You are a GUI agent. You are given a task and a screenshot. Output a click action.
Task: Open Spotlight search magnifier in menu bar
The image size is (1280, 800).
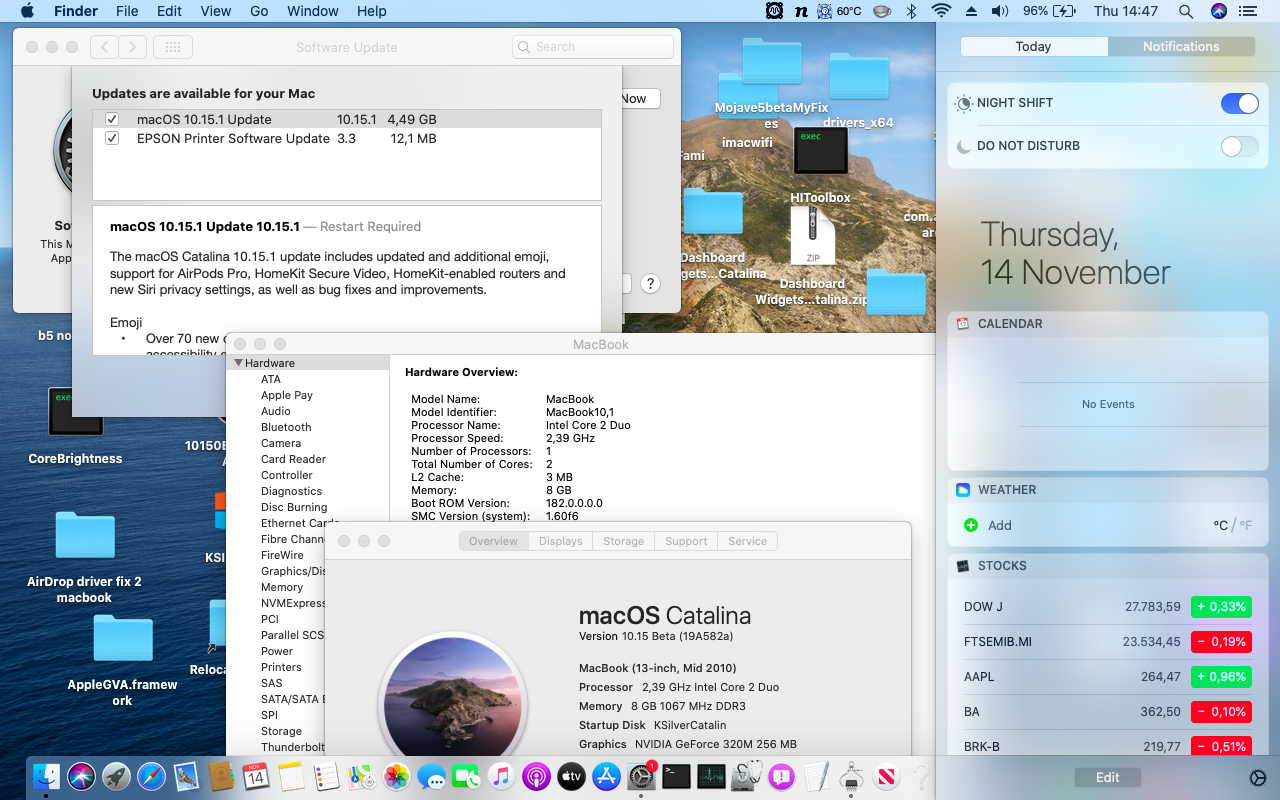pyautogui.click(x=1186, y=11)
